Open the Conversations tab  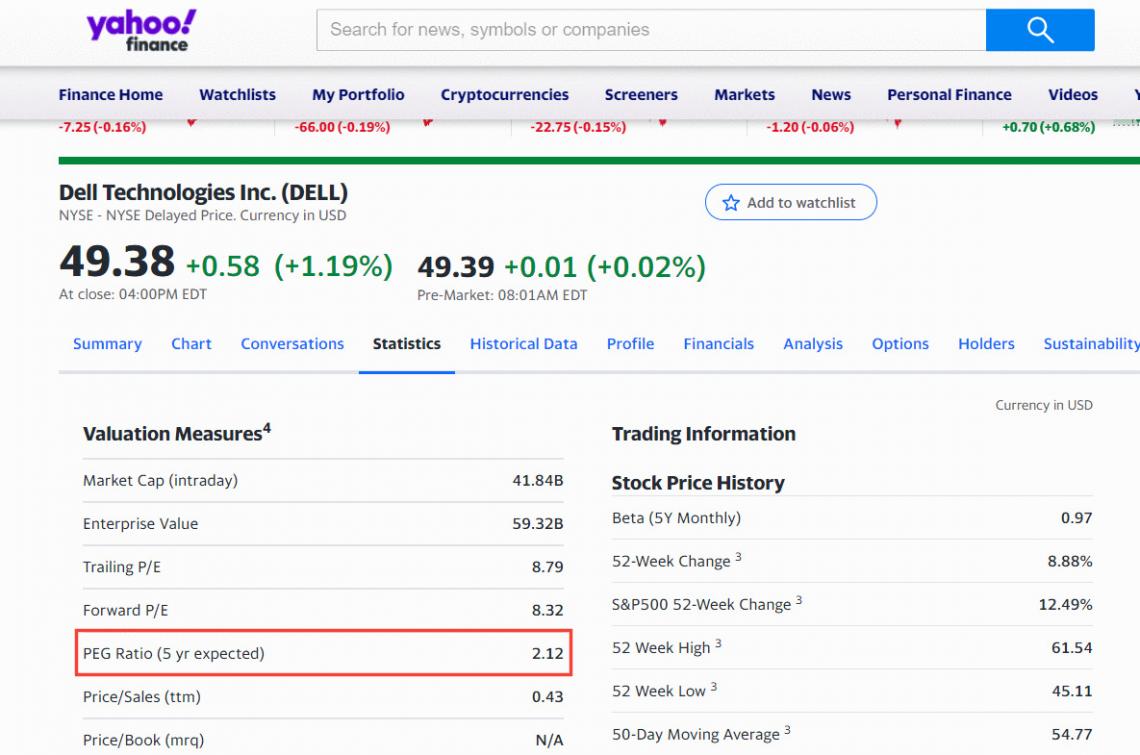[x=292, y=344]
